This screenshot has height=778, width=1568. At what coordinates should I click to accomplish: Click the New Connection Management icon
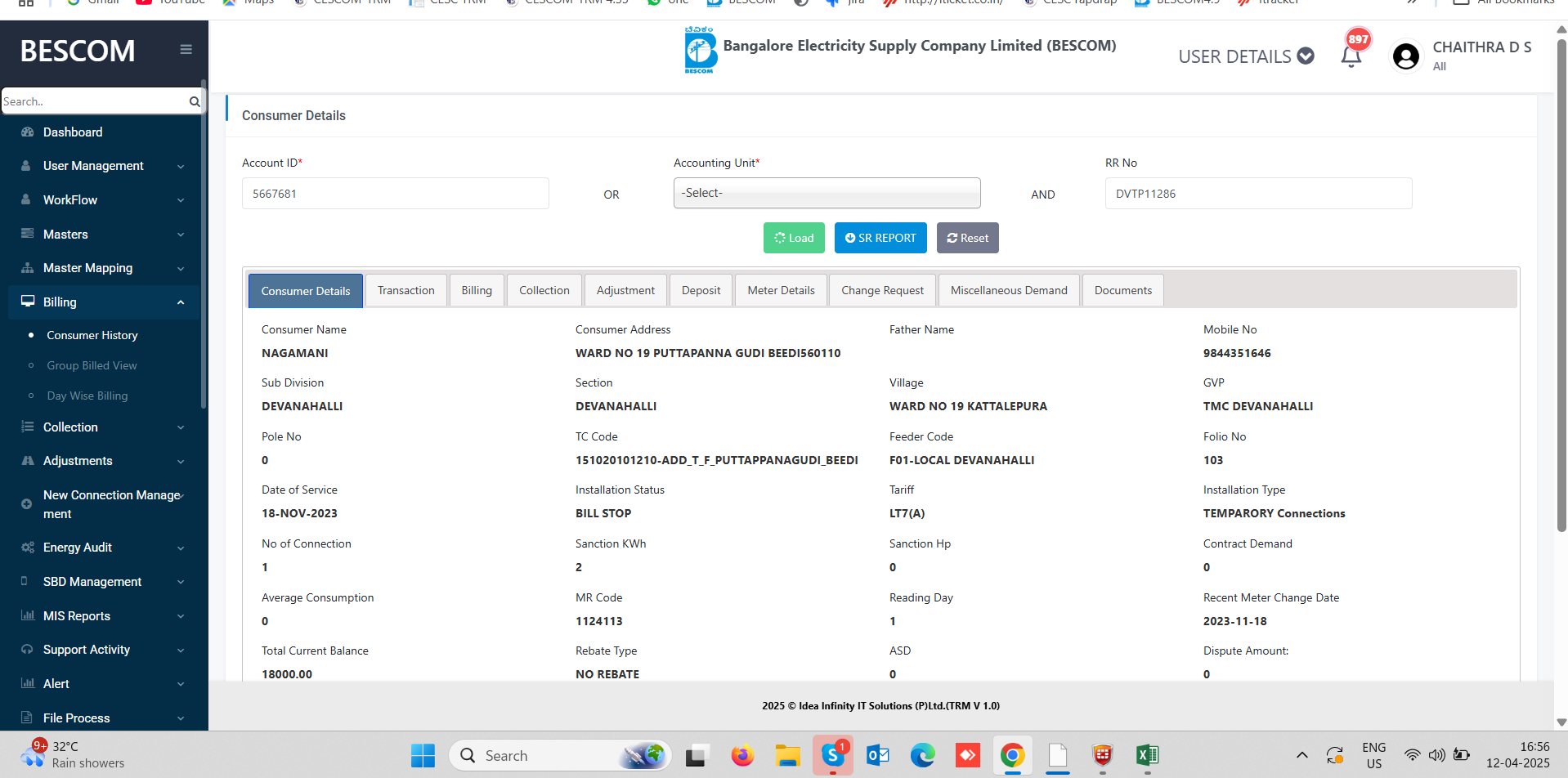tap(26, 504)
